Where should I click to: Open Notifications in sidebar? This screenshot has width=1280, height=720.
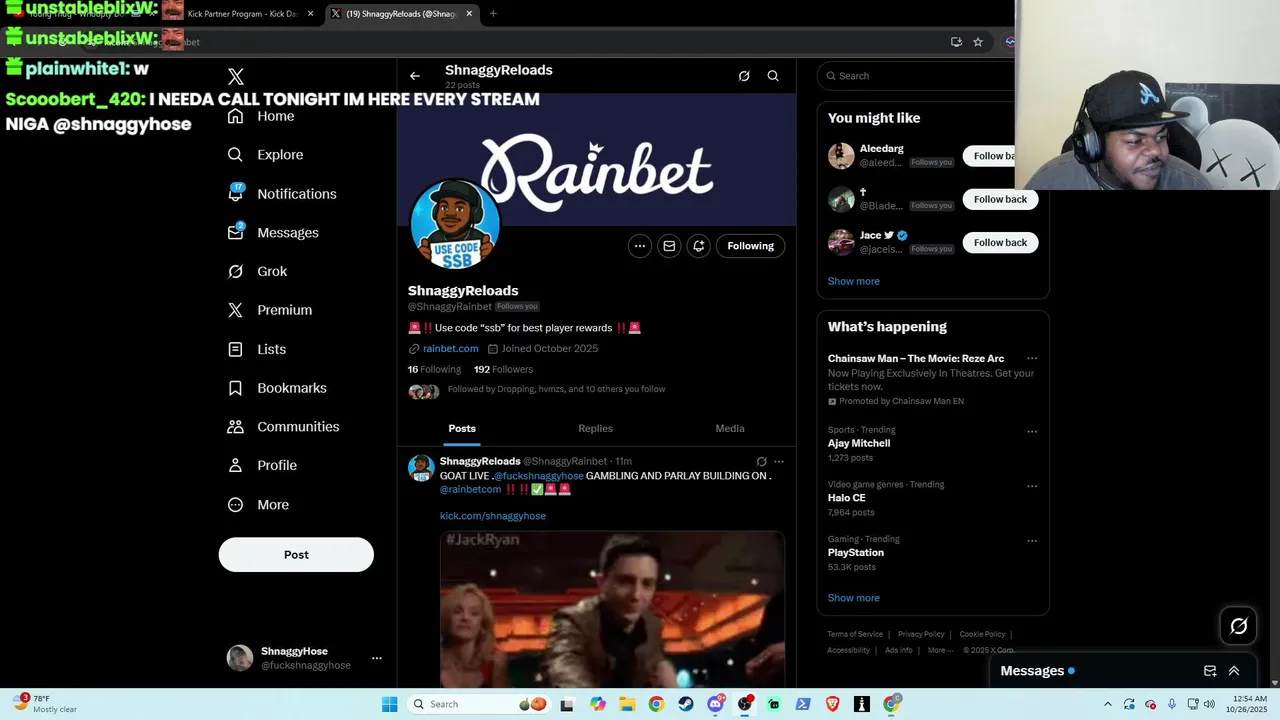(282, 194)
